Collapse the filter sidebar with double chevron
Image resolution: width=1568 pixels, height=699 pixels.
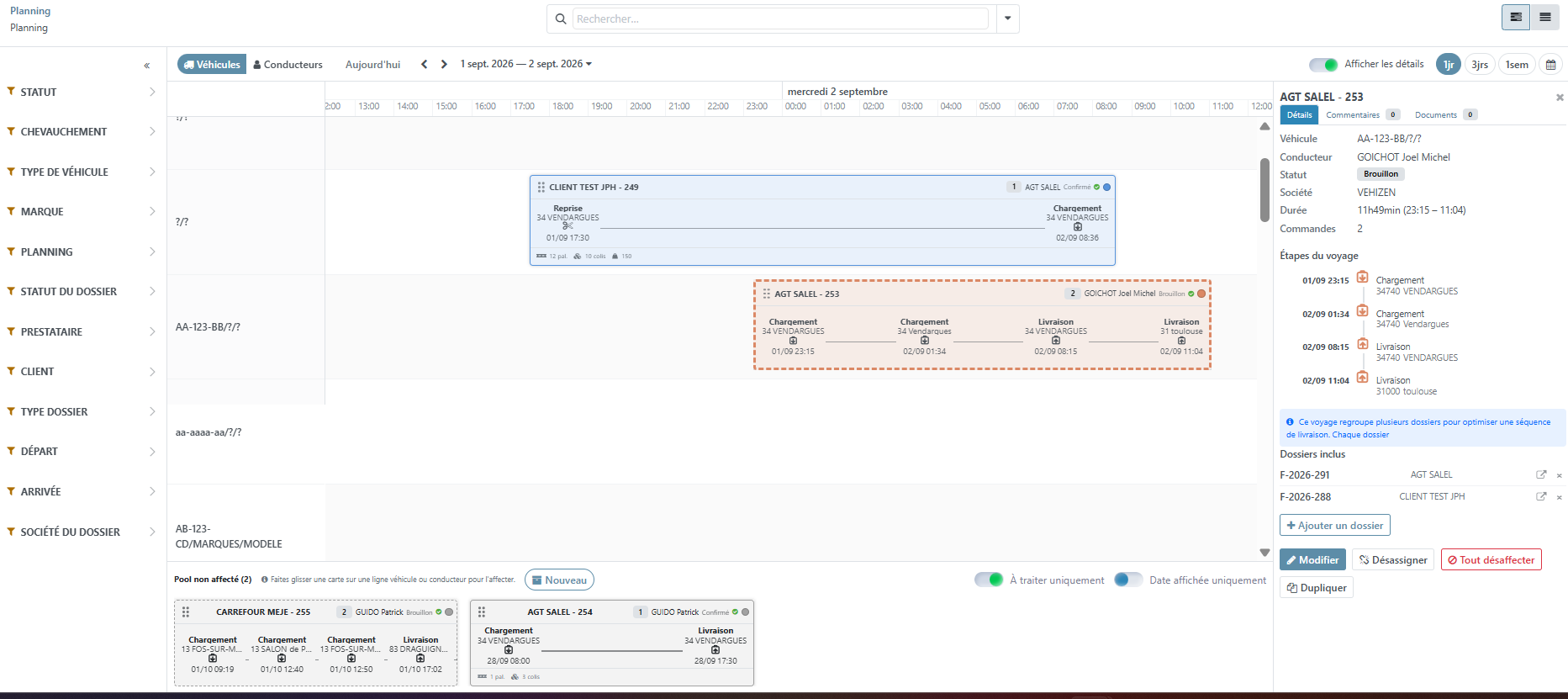click(146, 65)
